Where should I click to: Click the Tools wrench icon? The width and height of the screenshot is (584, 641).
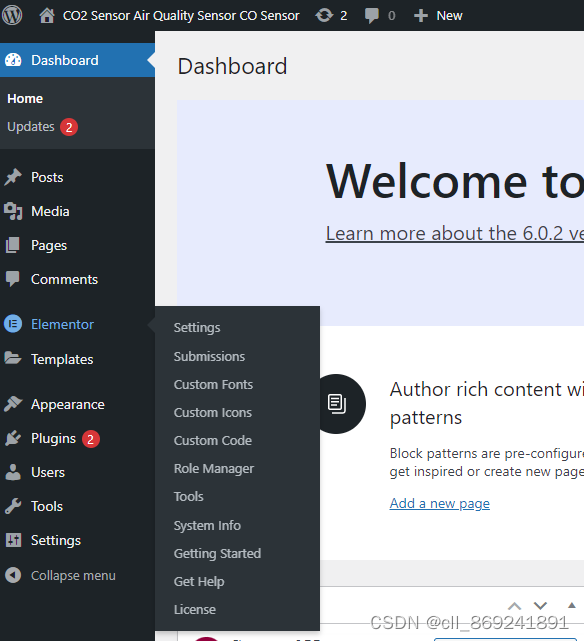coord(13,506)
